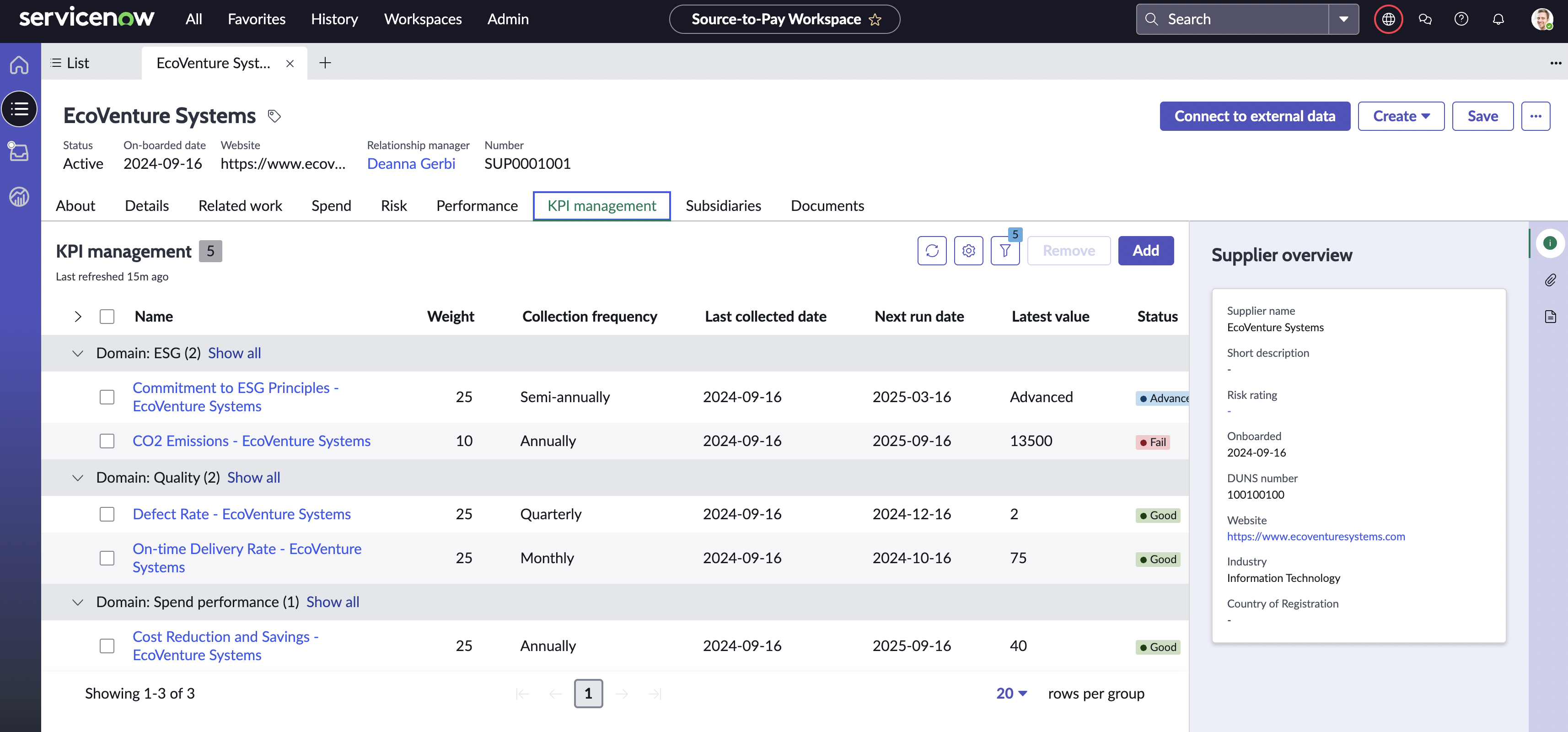This screenshot has width=1568, height=732.
Task: Favorite the Source-to-Pay Workspace star
Action: click(875, 20)
